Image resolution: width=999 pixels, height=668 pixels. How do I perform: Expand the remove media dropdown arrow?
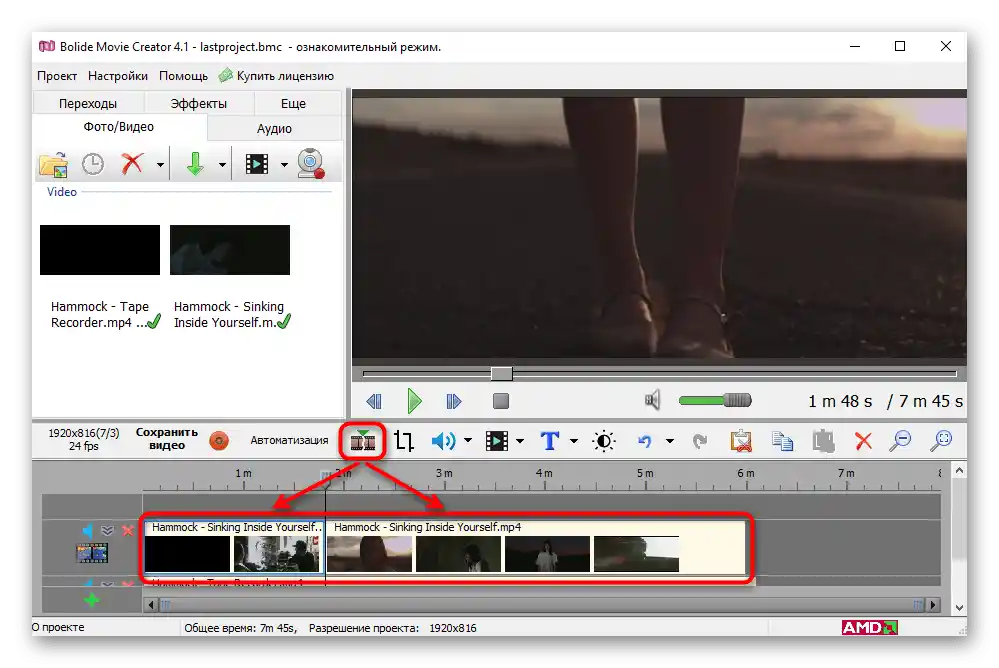160,165
